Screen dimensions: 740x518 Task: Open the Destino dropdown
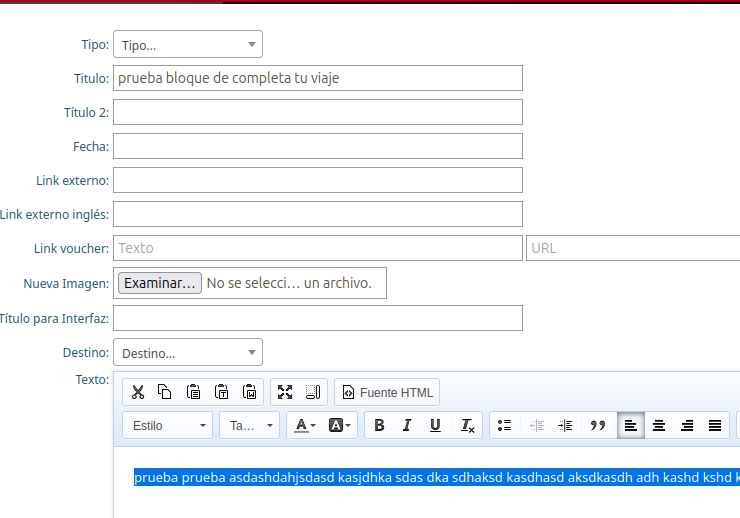tap(188, 352)
